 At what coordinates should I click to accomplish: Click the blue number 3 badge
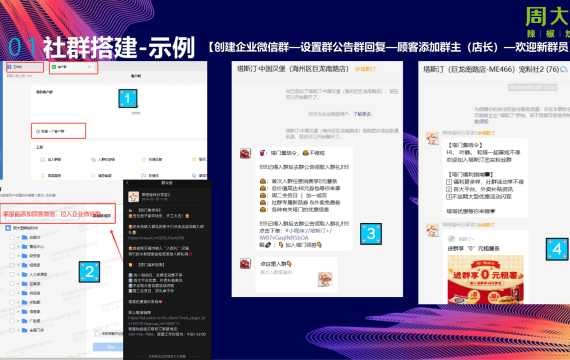click(x=371, y=233)
